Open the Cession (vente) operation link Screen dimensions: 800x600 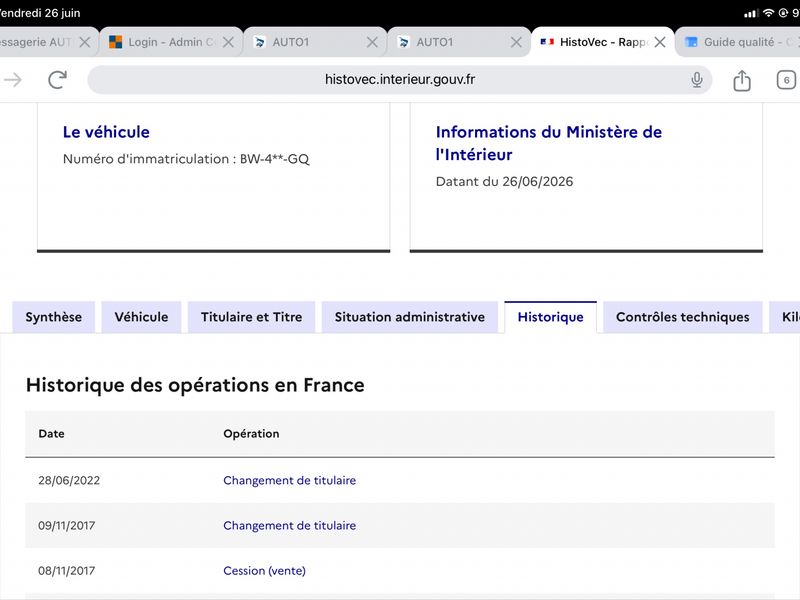click(x=264, y=570)
